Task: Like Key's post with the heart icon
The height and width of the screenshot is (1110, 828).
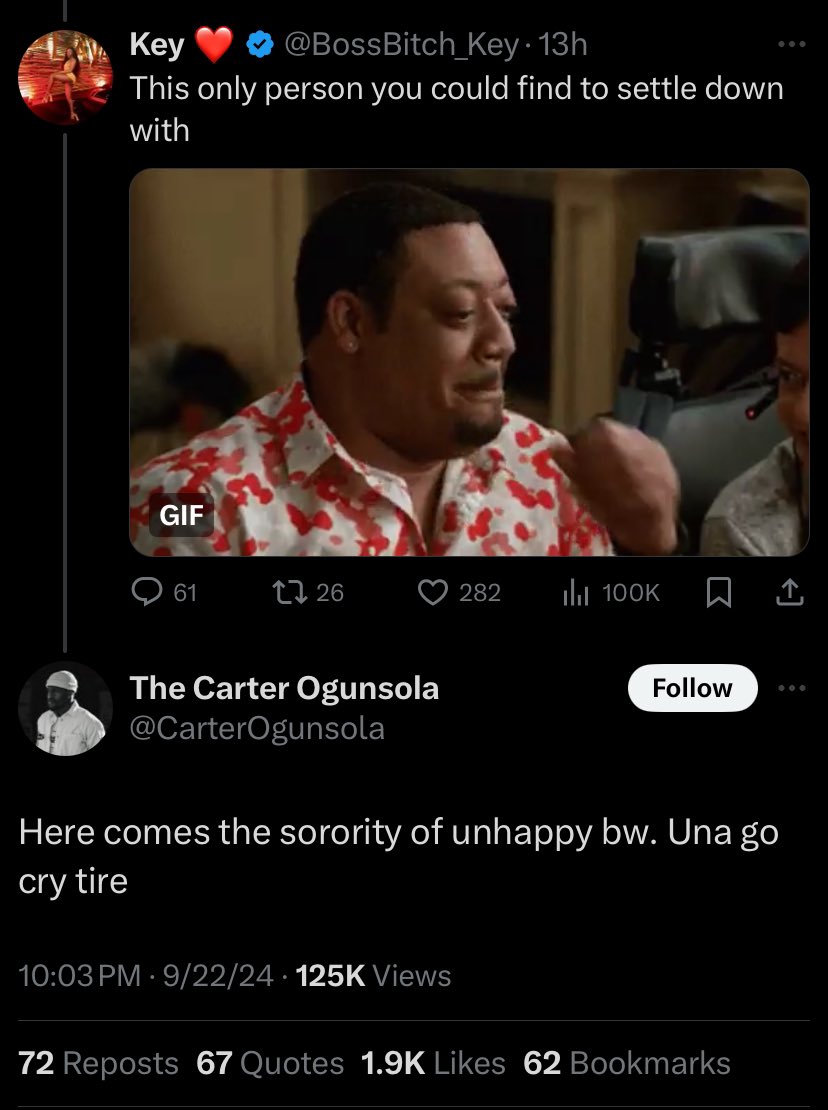Action: (x=431, y=593)
